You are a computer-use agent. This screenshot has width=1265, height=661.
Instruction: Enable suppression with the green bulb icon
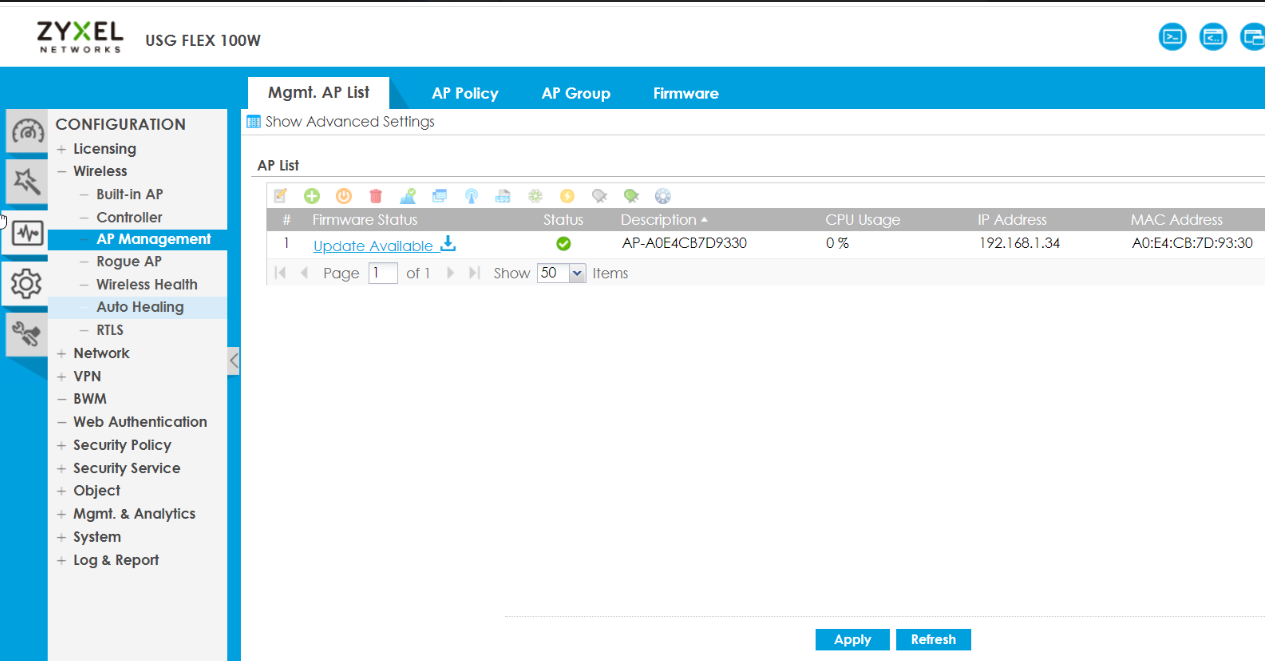[x=631, y=195]
